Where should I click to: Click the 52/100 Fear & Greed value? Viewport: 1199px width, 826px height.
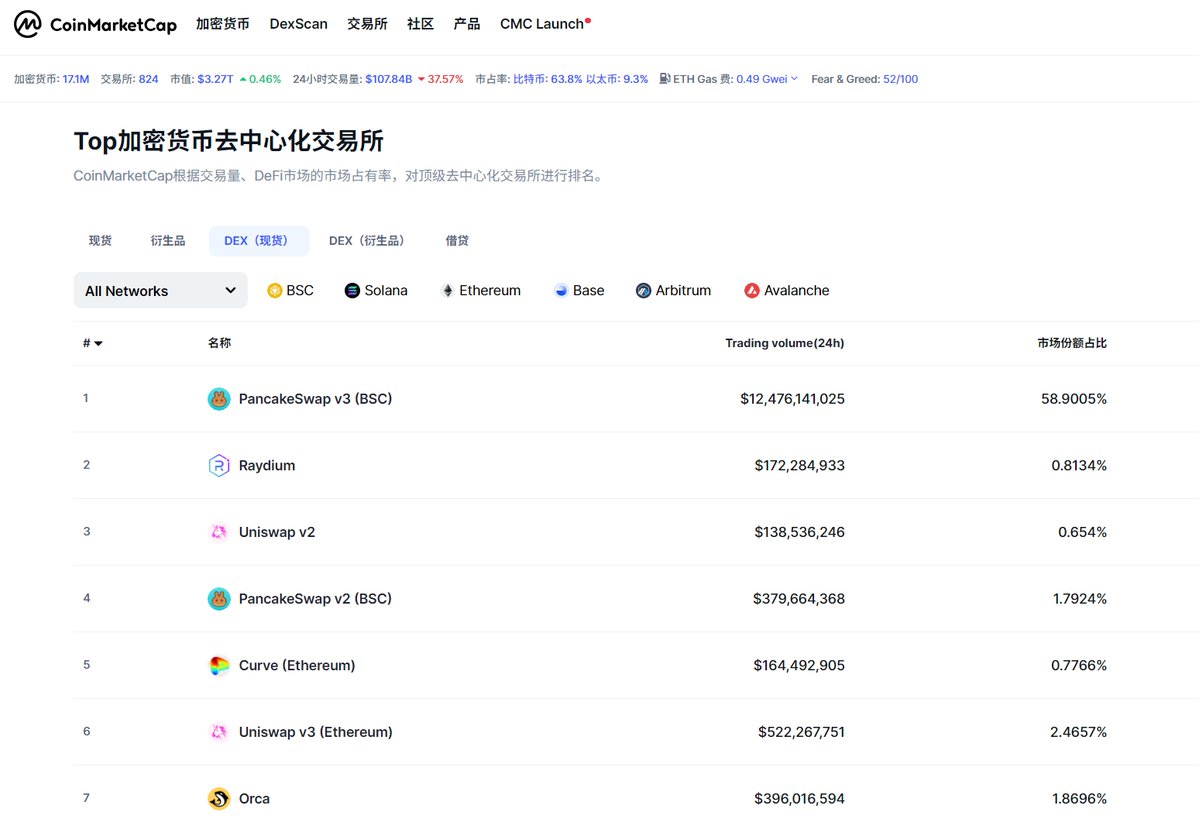pyautogui.click(x=901, y=79)
